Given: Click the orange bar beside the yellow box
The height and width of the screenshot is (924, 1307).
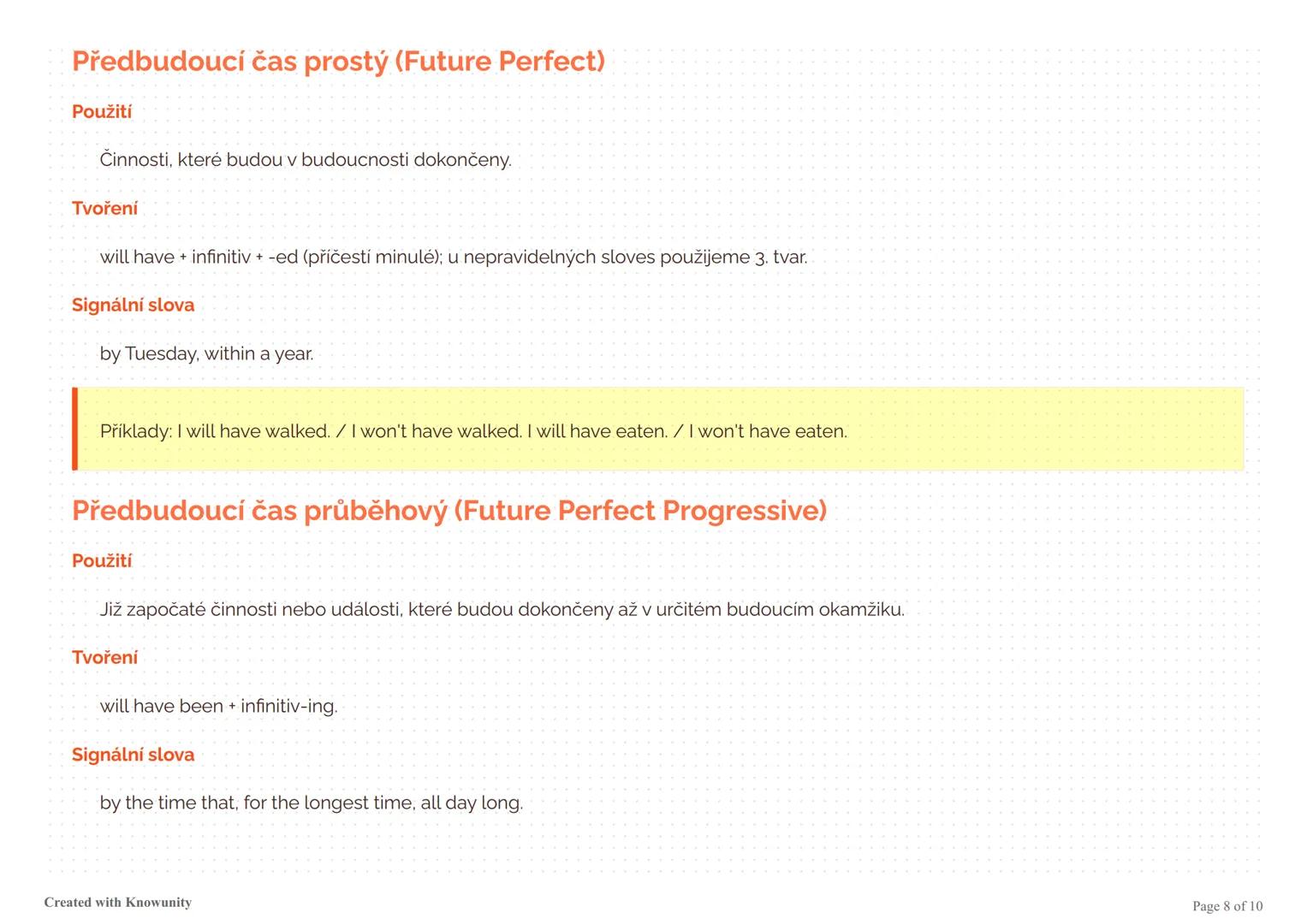Looking at the screenshot, I should (x=75, y=429).
